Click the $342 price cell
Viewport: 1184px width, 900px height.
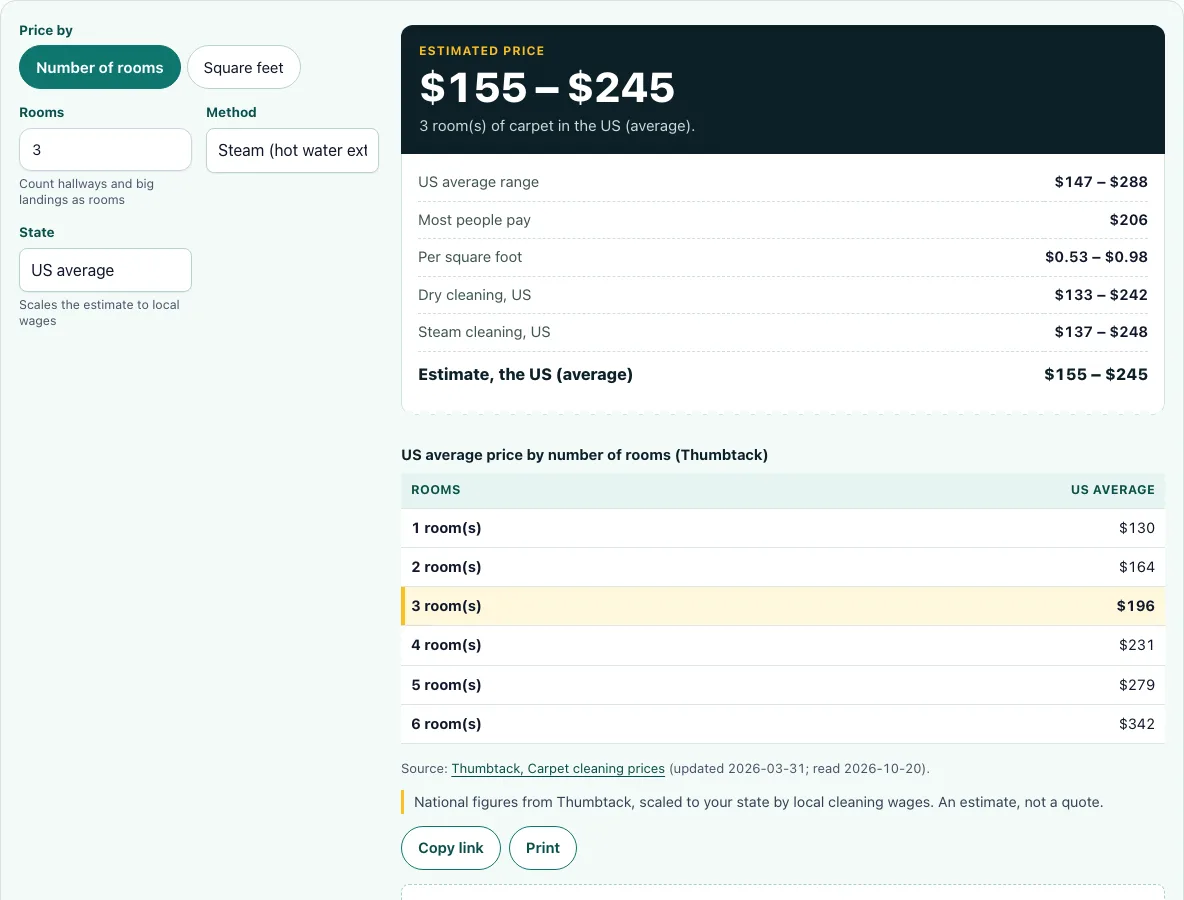[1136, 724]
